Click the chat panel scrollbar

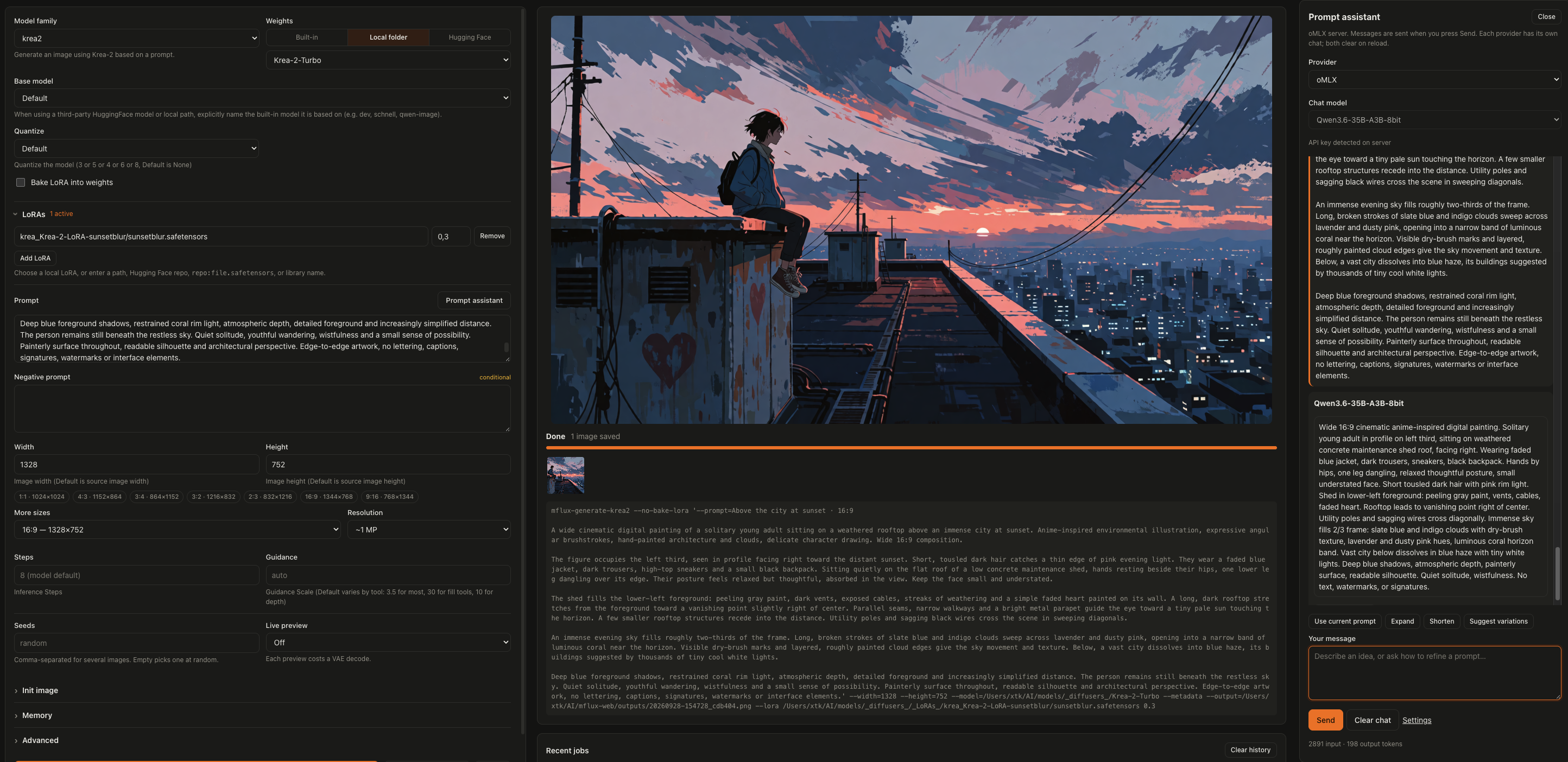1558,572
